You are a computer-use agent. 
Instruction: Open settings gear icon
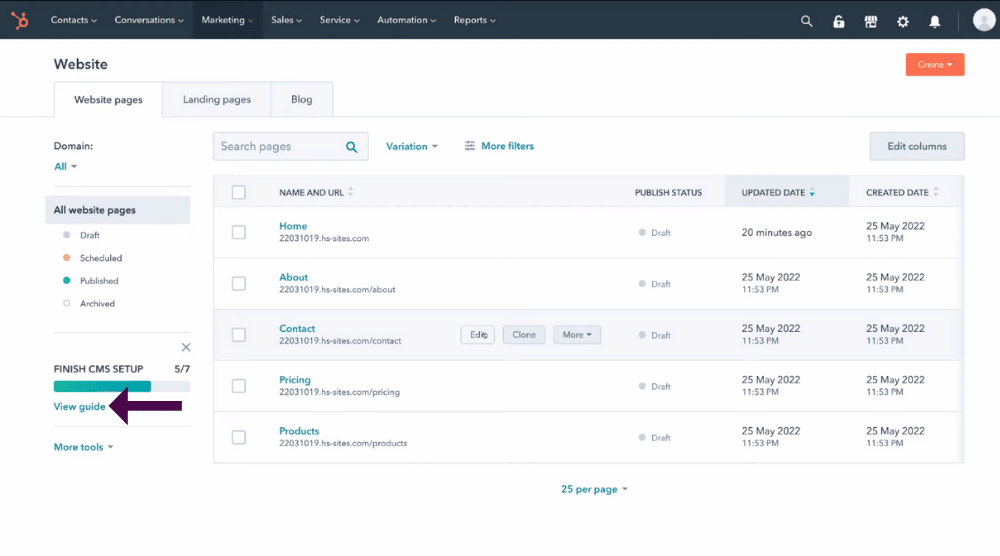pyautogui.click(x=902, y=21)
